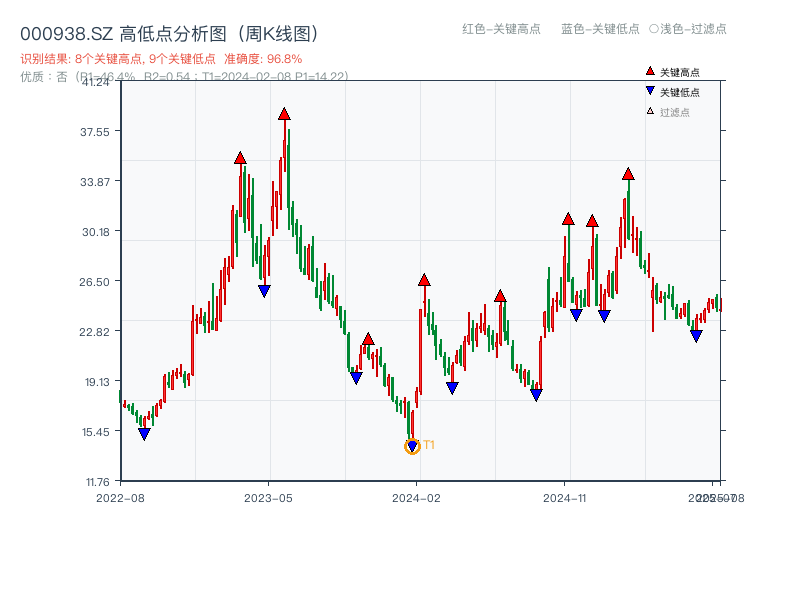Click the first blue triangle marker near 2022-08
The width and height of the screenshot is (800, 600).
(145, 435)
